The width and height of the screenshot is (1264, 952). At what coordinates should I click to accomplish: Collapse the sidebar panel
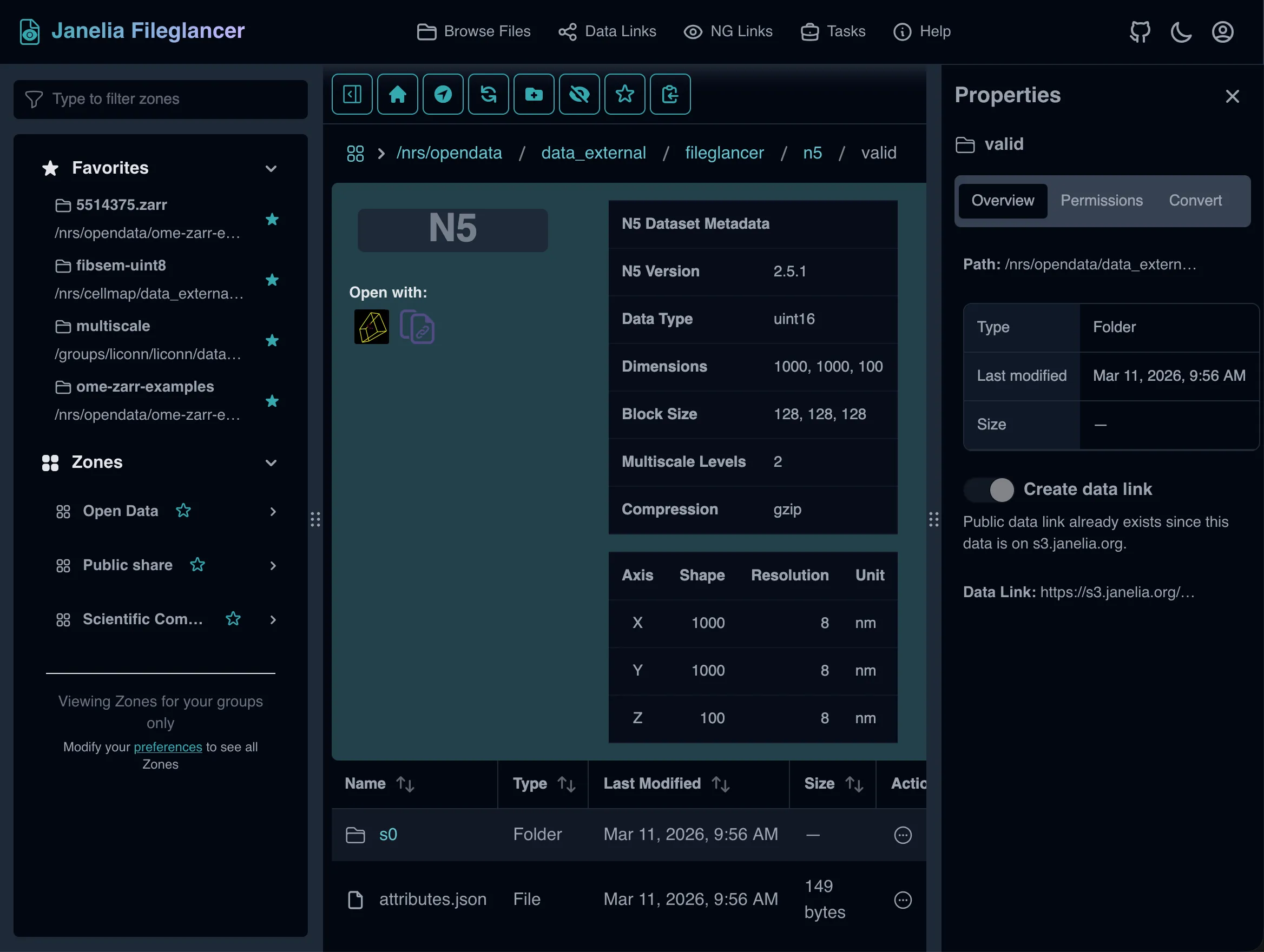point(352,94)
